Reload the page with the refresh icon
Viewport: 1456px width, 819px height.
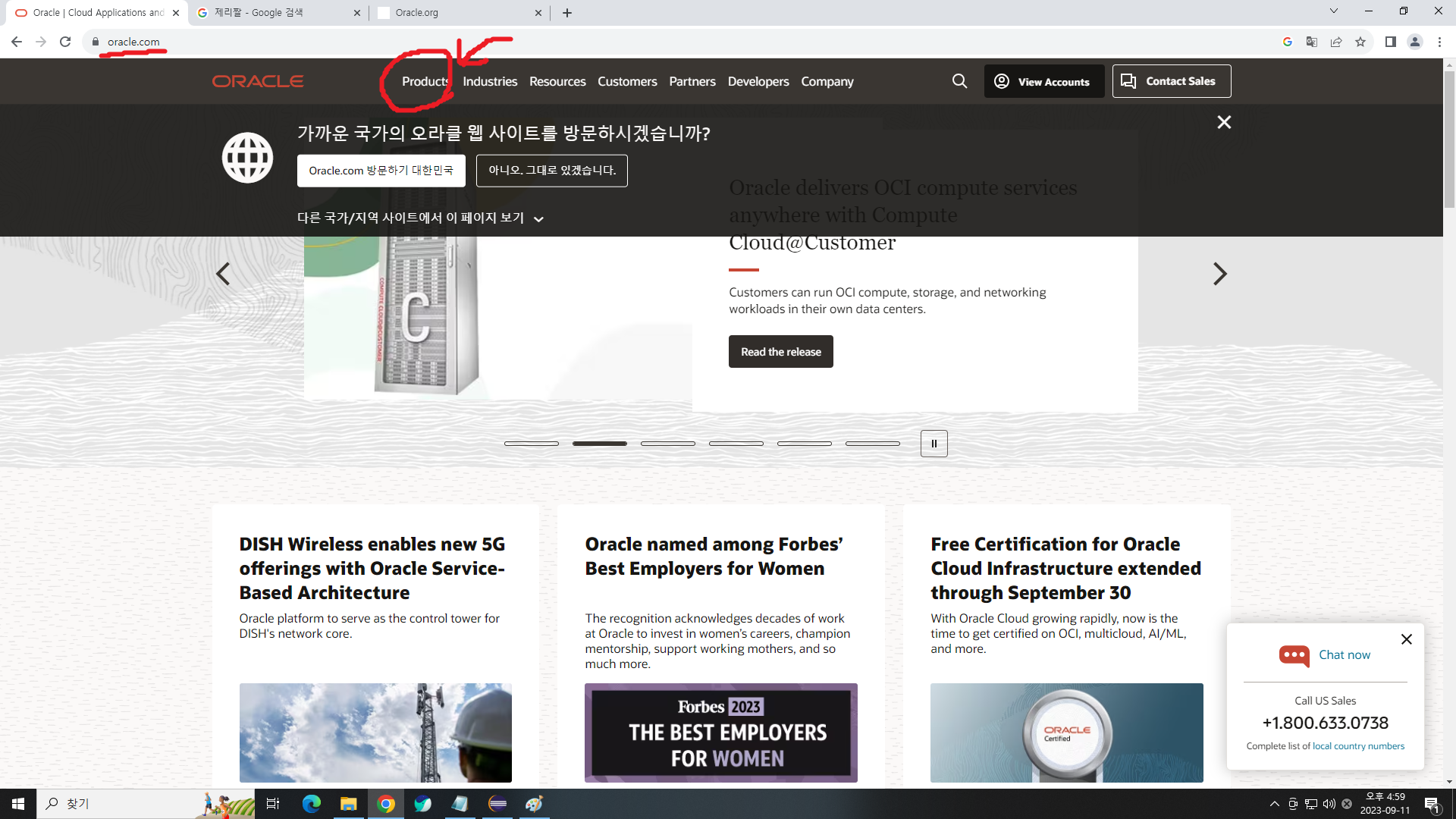pos(65,42)
